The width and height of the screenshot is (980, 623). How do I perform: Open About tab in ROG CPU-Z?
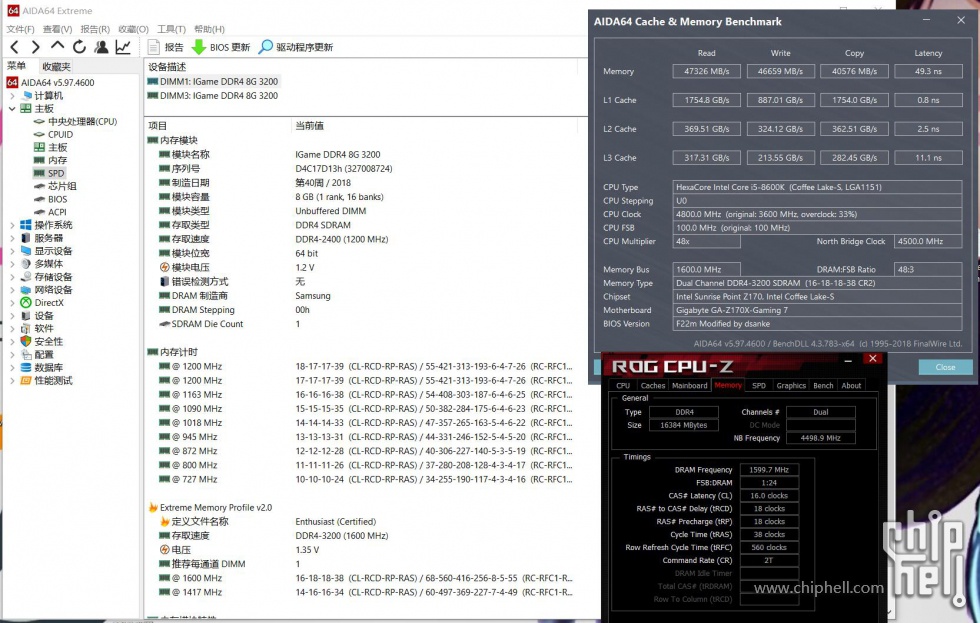pyautogui.click(x=851, y=386)
